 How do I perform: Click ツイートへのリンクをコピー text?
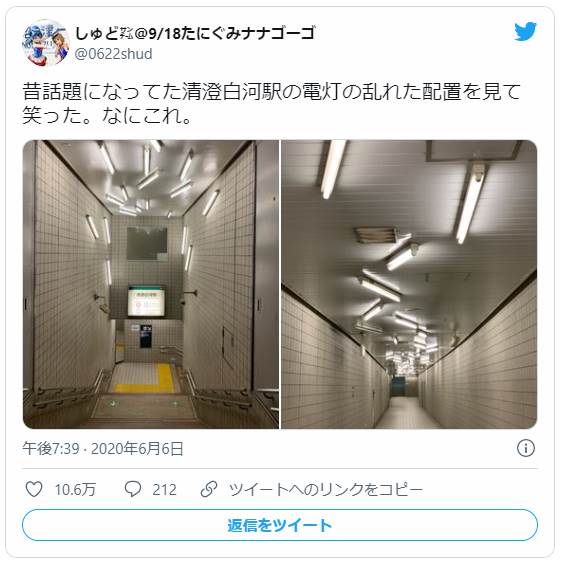click(x=326, y=489)
